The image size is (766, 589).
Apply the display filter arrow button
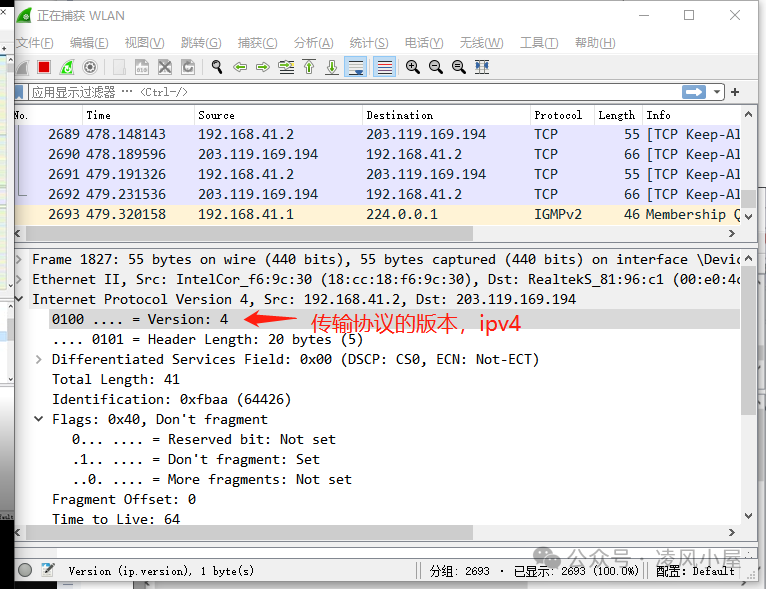tap(694, 92)
